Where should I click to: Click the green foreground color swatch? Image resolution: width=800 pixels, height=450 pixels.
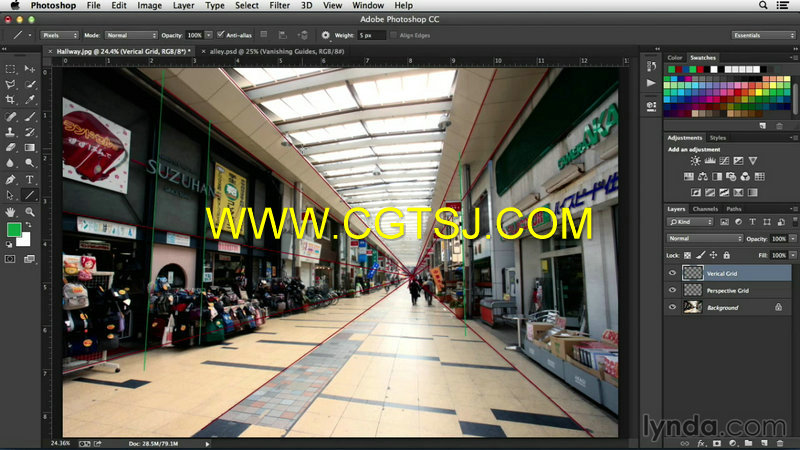[x=14, y=230]
